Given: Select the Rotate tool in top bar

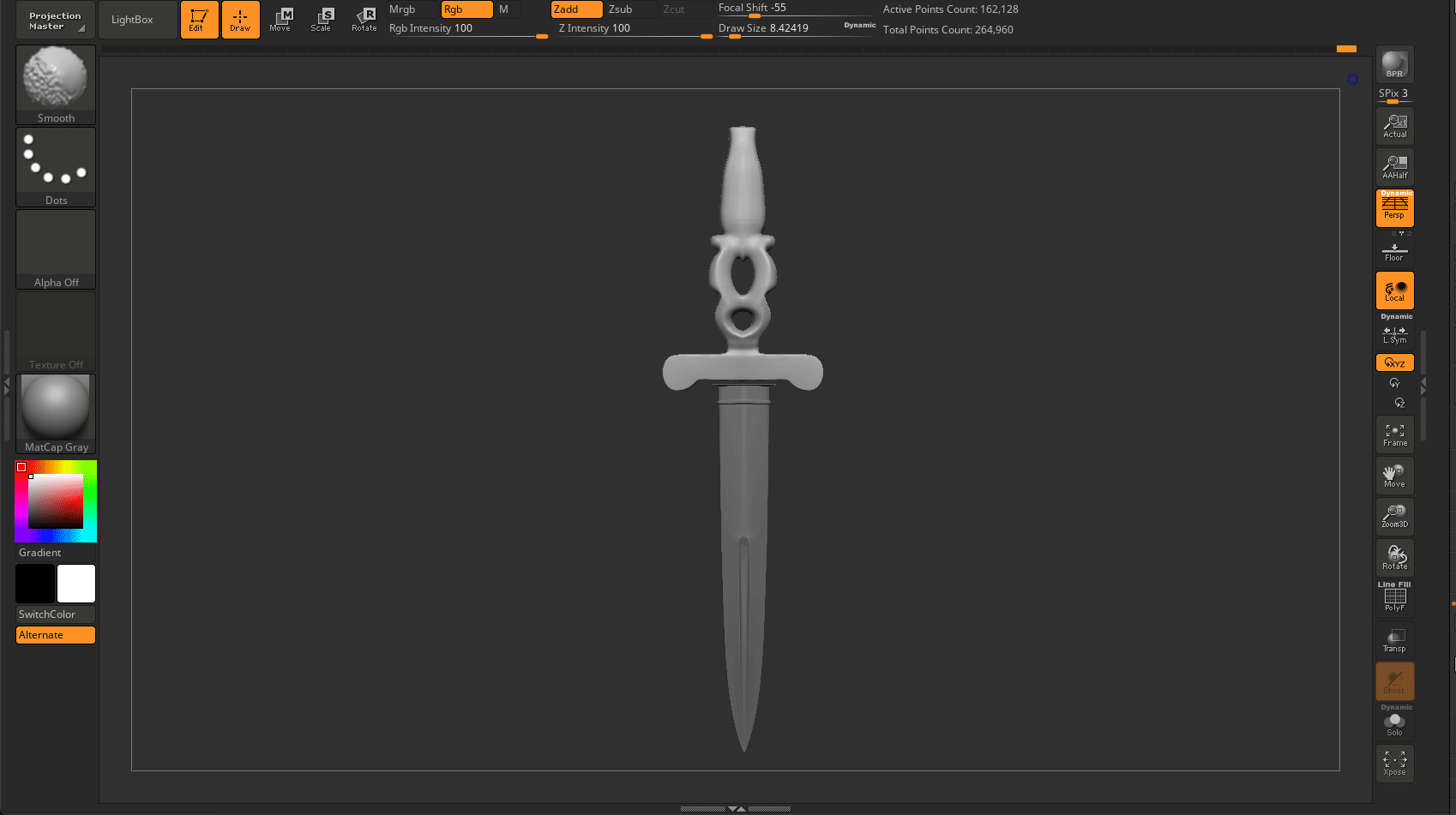Looking at the screenshot, I should [364, 20].
